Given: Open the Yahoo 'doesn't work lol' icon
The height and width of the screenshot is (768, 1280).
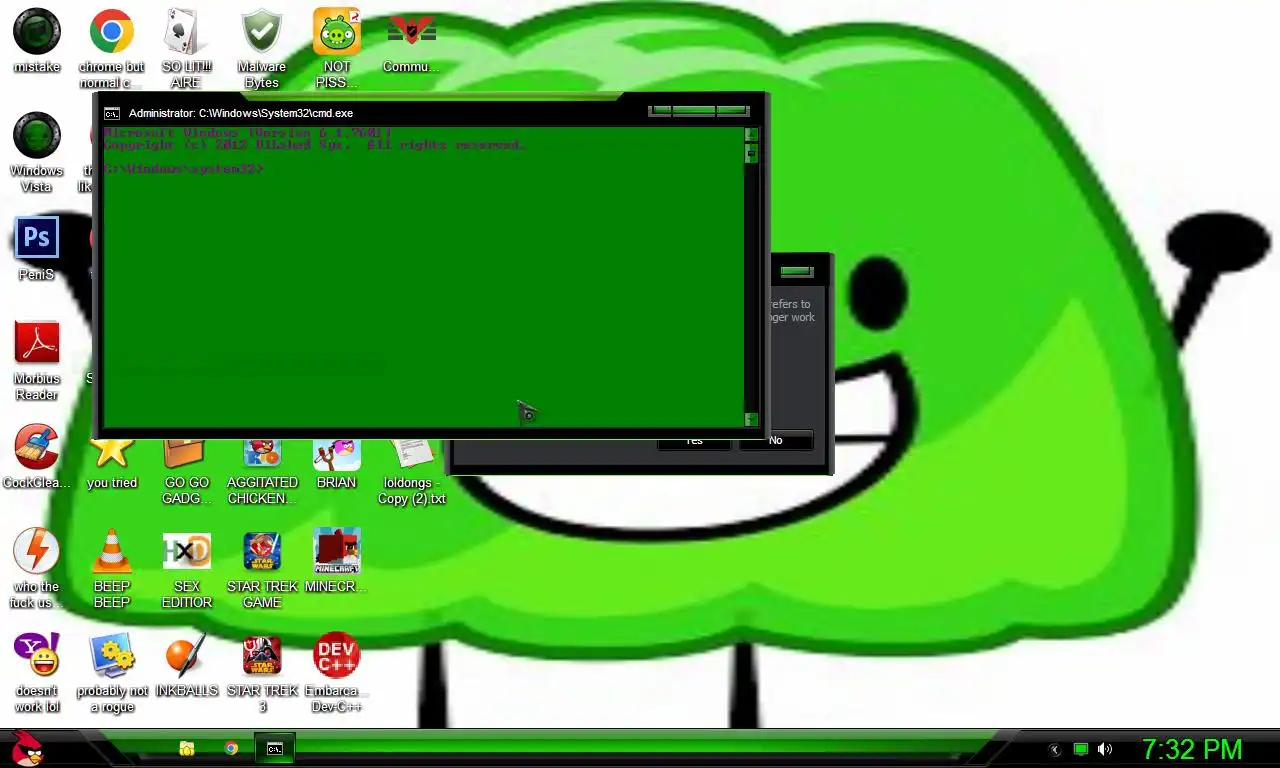Looking at the screenshot, I should 37,672.
